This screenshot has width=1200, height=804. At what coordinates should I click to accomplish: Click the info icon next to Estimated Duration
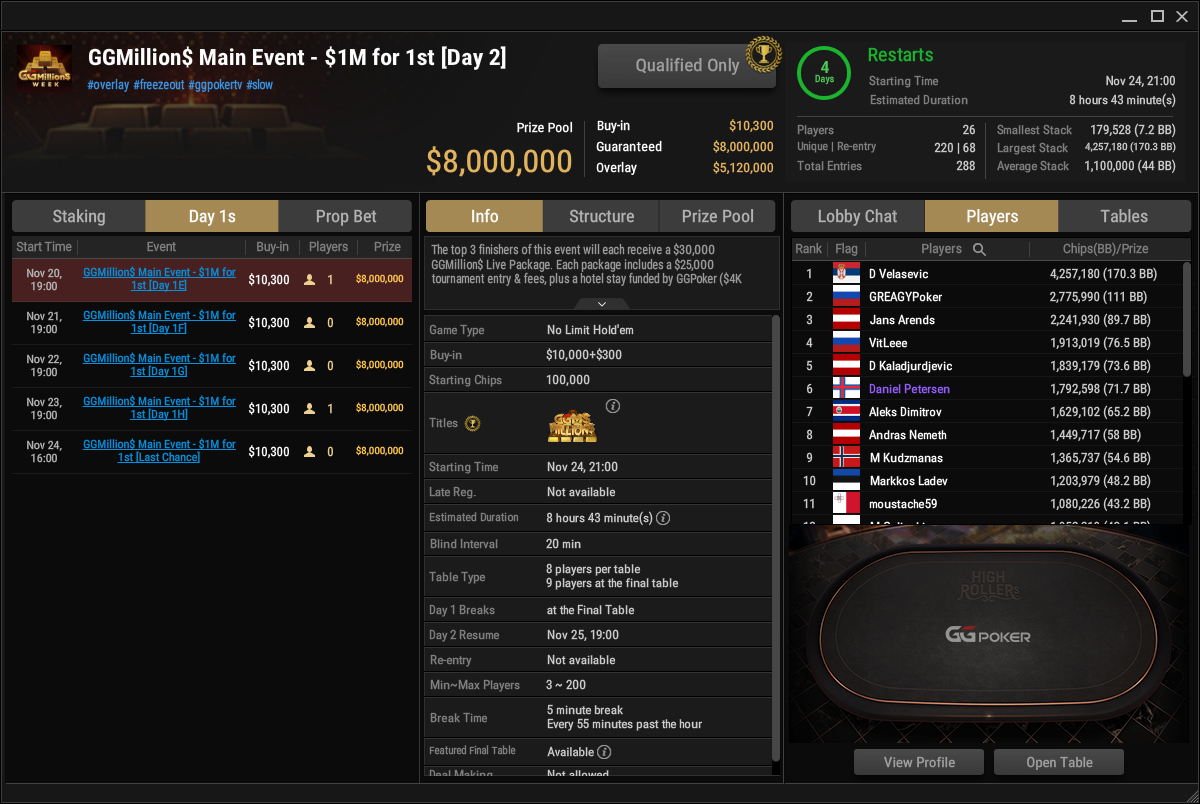pyautogui.click(x=662, y=518)
